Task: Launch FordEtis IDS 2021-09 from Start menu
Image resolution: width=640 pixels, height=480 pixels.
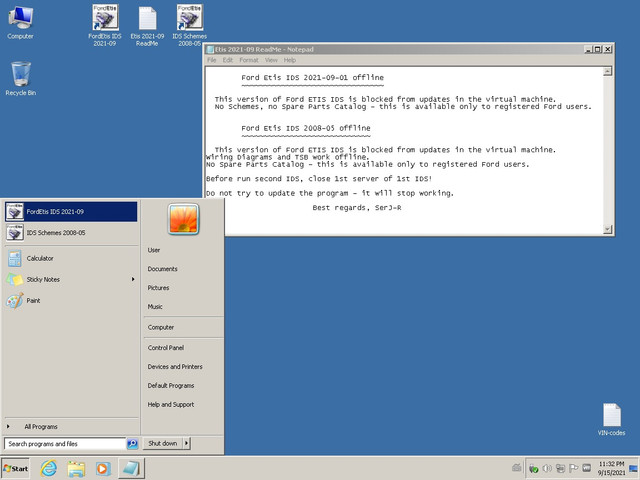Action: (x=71, y=211)
